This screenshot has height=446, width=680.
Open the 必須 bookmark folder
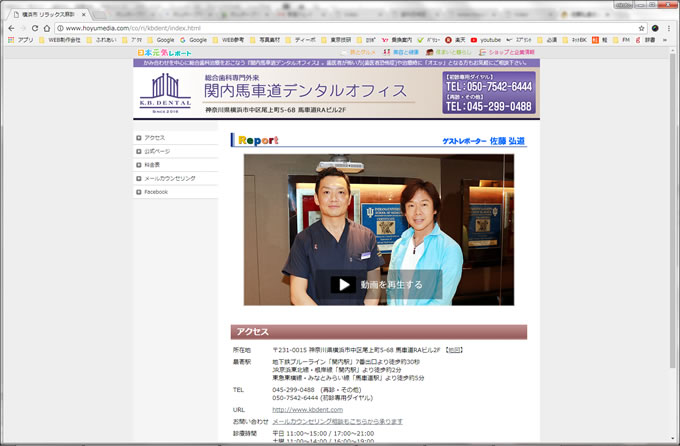[547, 40]
